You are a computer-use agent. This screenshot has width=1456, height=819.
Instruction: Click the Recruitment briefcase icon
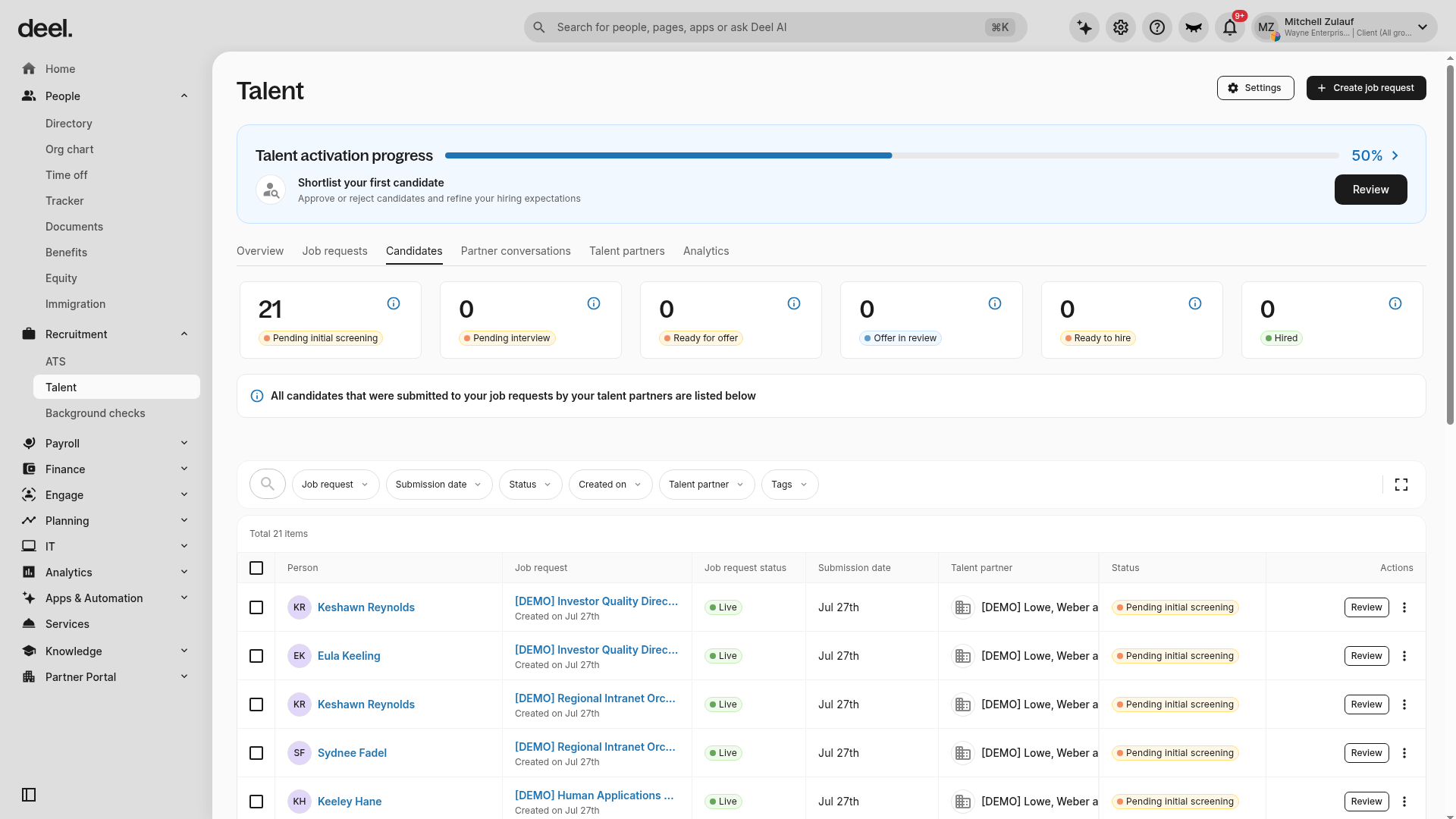click(29, 334)
